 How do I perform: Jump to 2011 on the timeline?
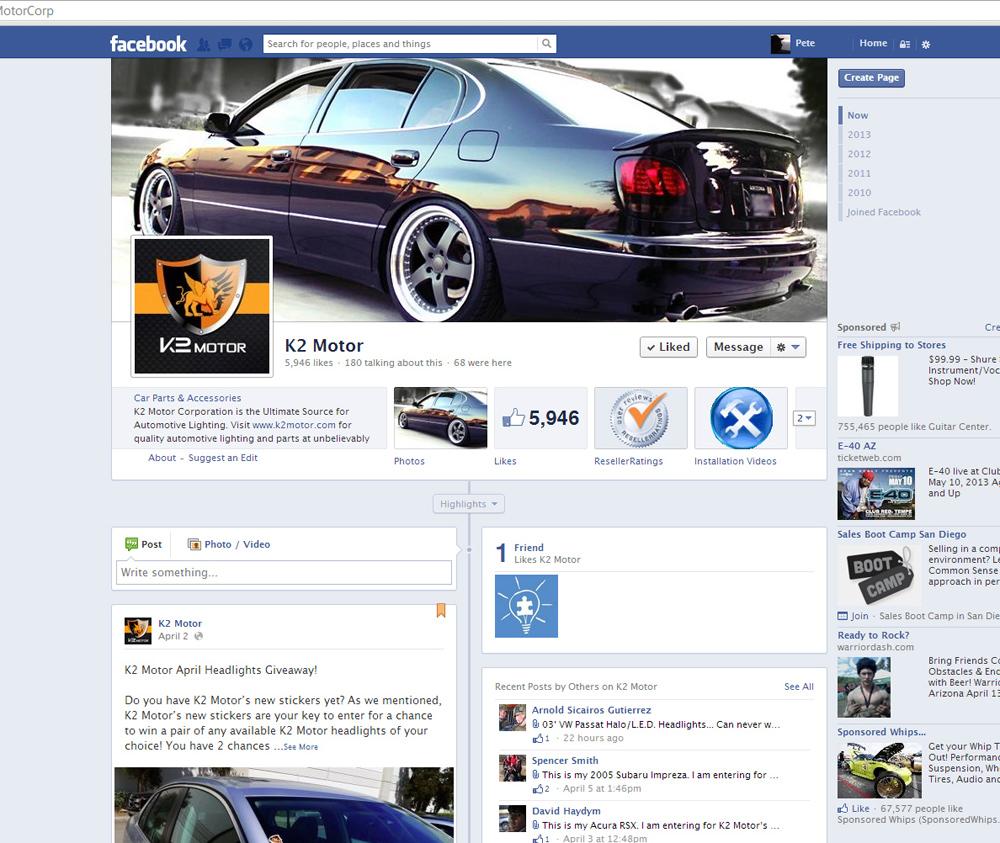point(858,173)
